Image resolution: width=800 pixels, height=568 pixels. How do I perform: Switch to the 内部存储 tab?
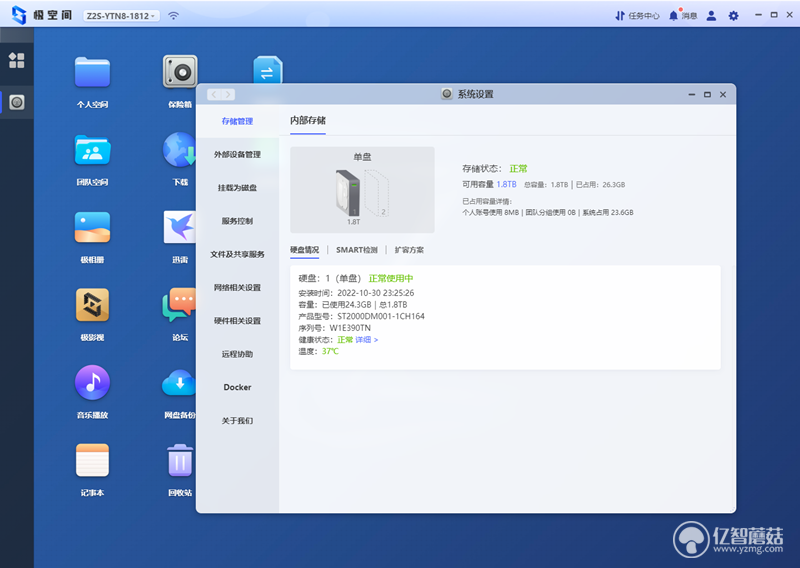pyautogui.click(x=308, y=120)
